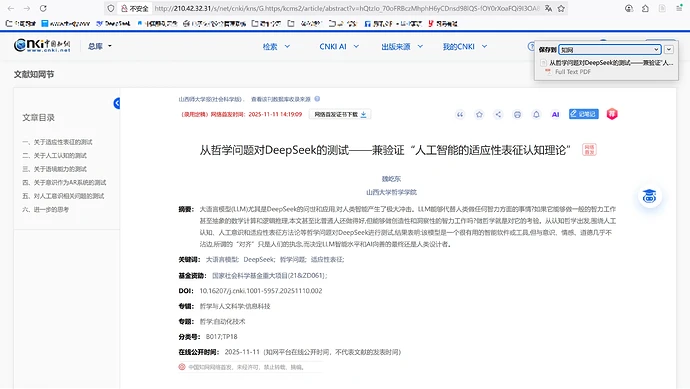Click the red hexagon recommend badge
The image size is (690, 389).
612,114
